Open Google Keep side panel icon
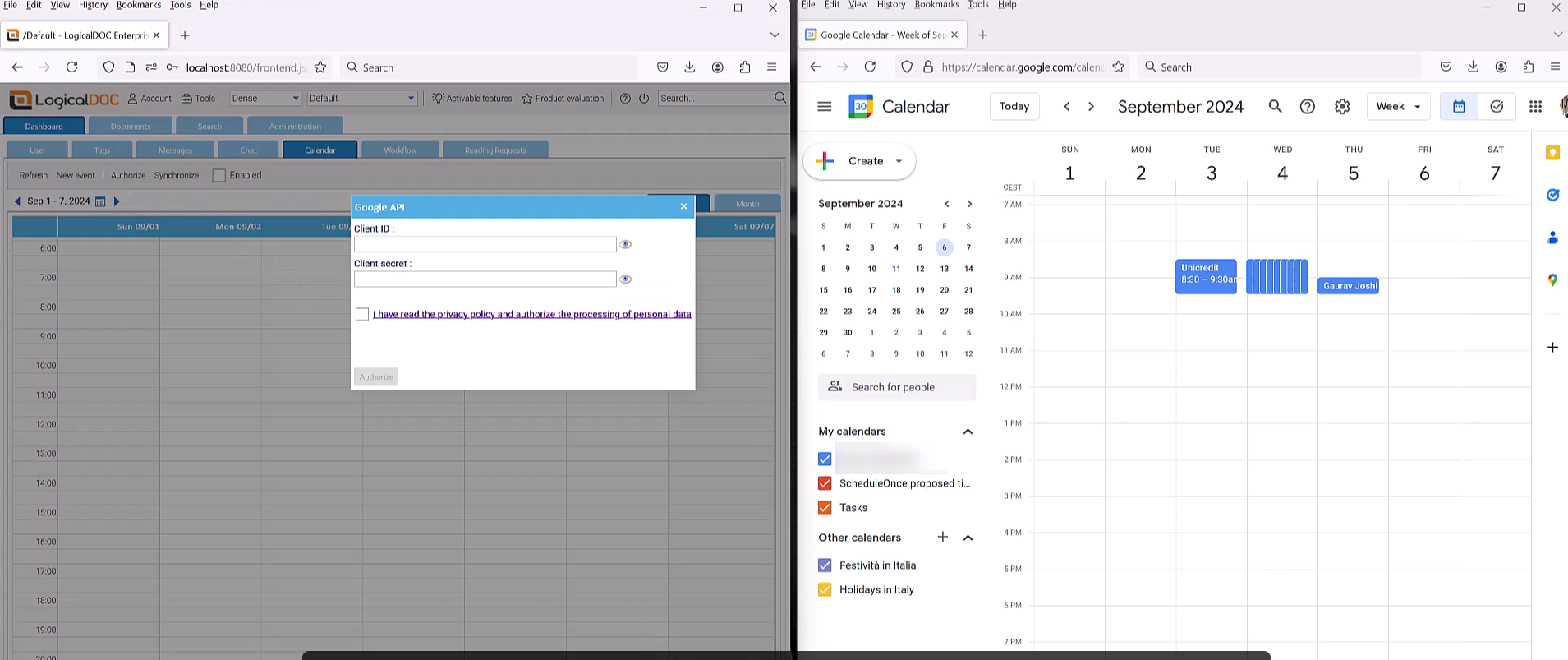The width and height of the screenshot is (1568, 660). (1552, 153)
